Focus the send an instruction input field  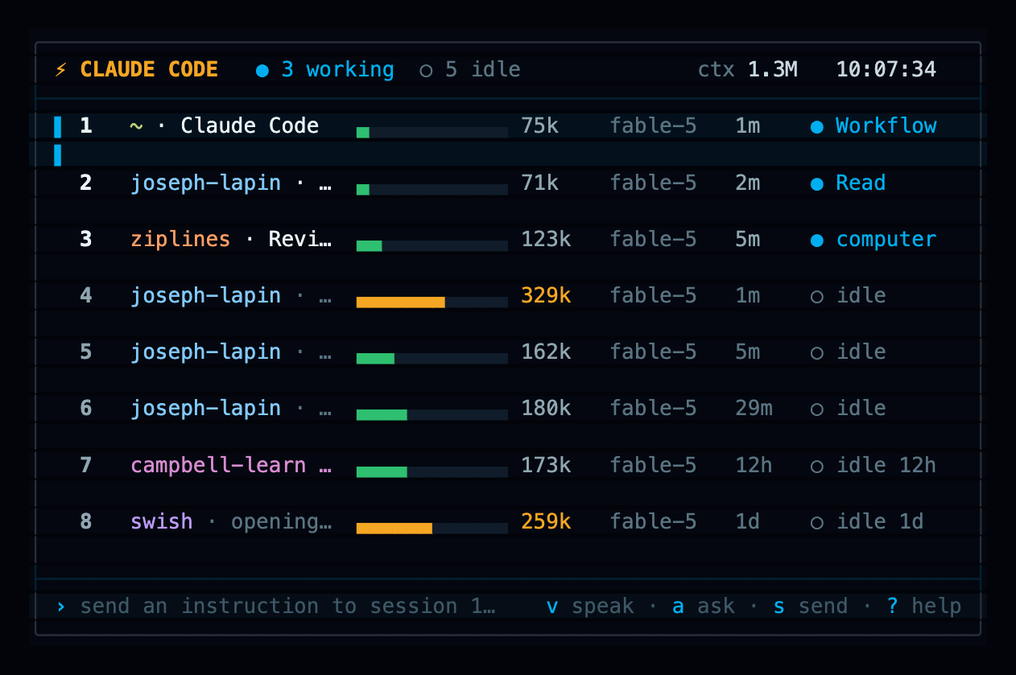tap(288, 606)
